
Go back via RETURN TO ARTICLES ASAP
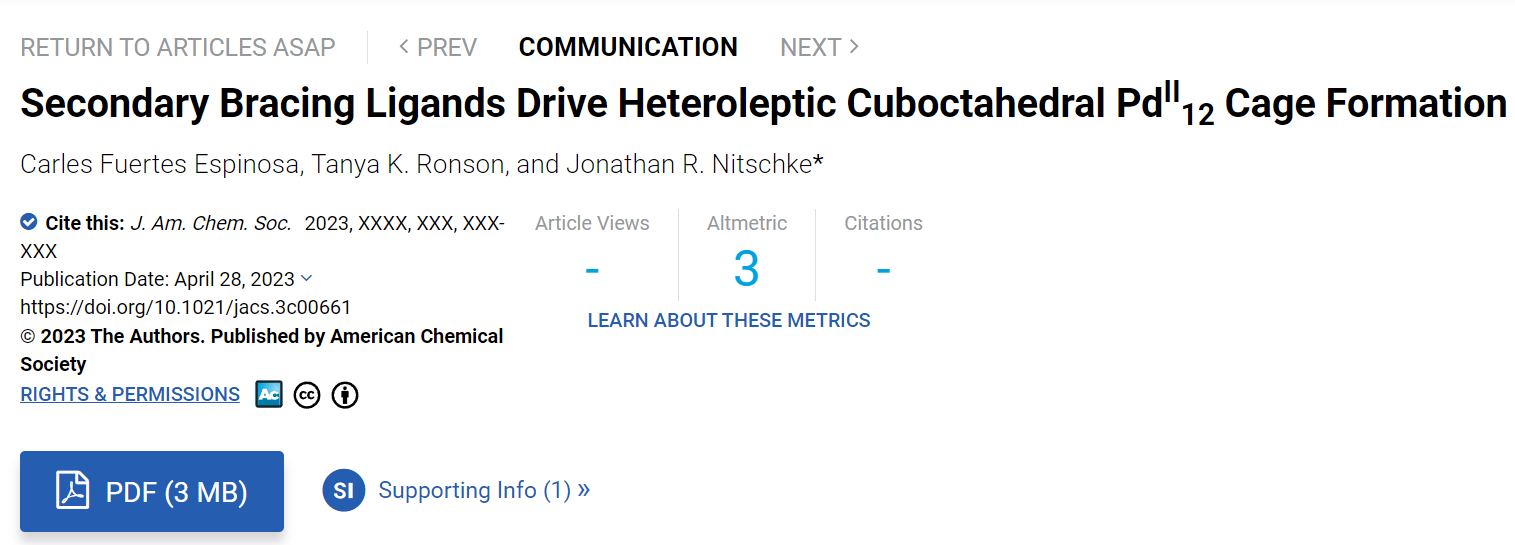click(178, 47)
